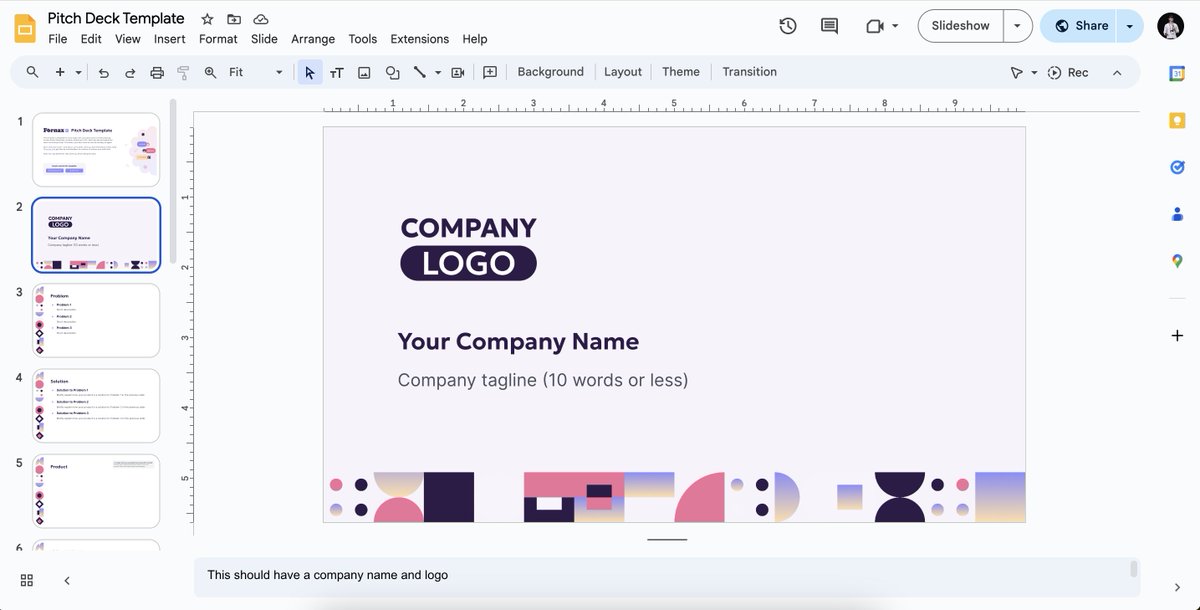Open the Extensions menu

click(x=419, y=39)
